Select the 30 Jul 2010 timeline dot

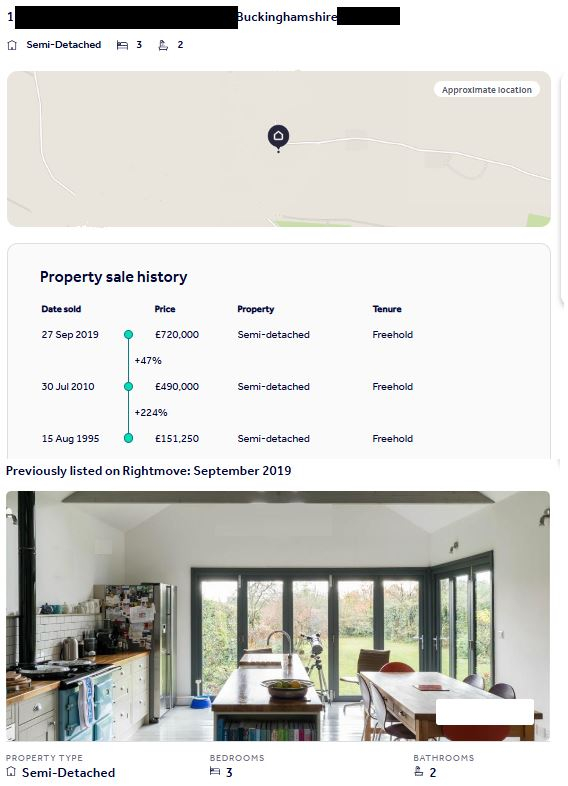coord(128,386)
